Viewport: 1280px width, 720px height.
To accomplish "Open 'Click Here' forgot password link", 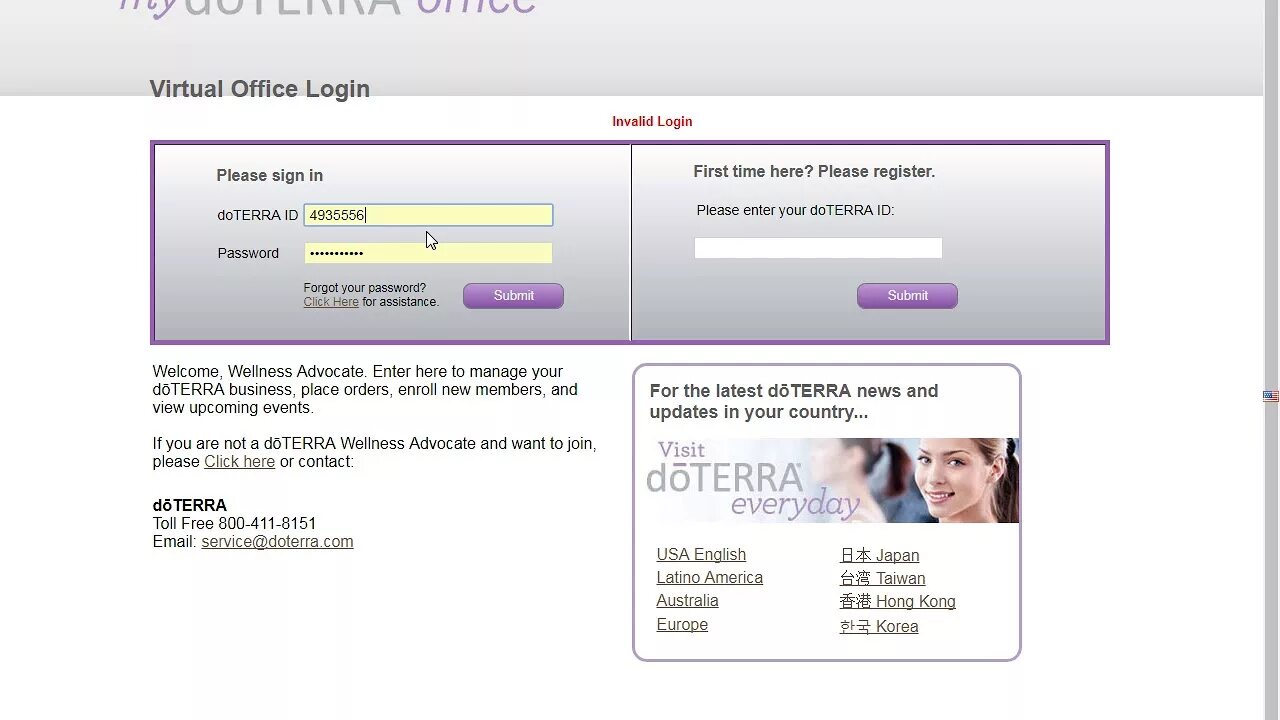I will pyautogui.click(x=331, y=302).
